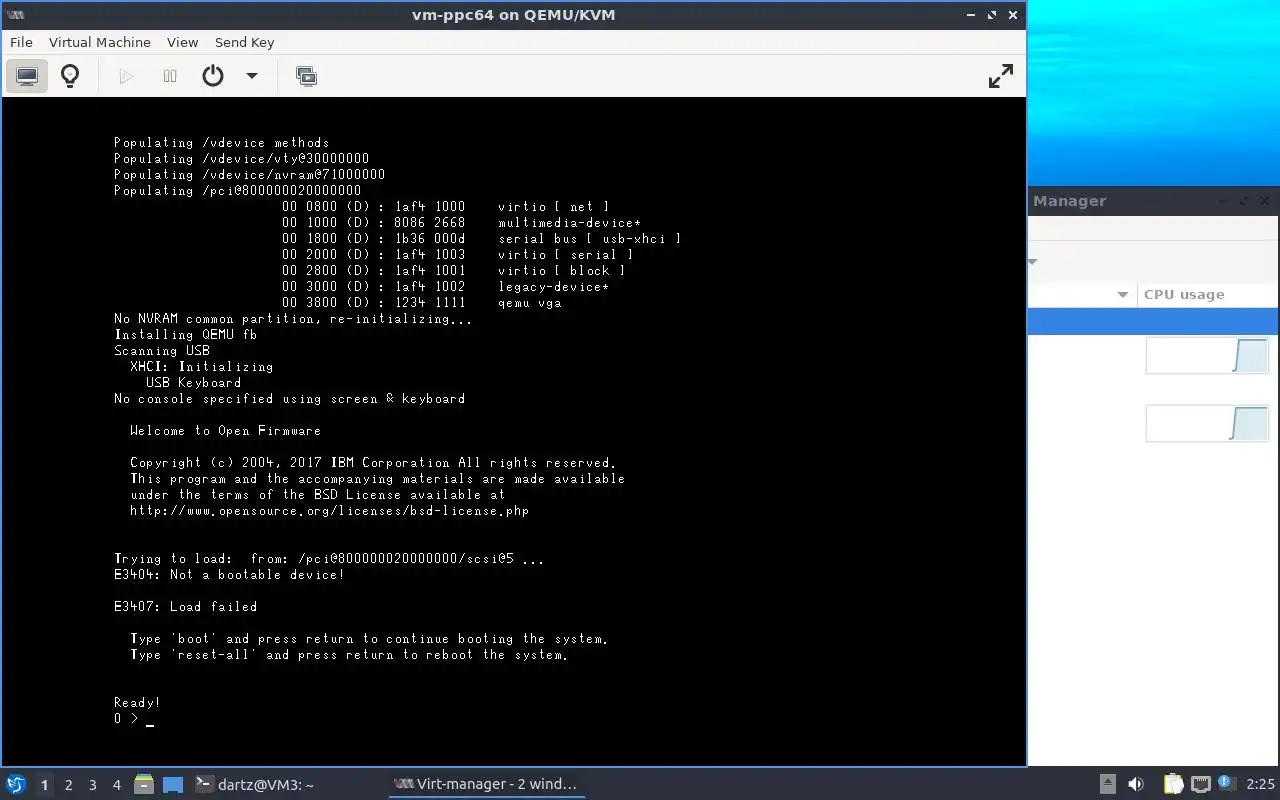
Task: Open the application launcher menu
Action: coord(15,785)
